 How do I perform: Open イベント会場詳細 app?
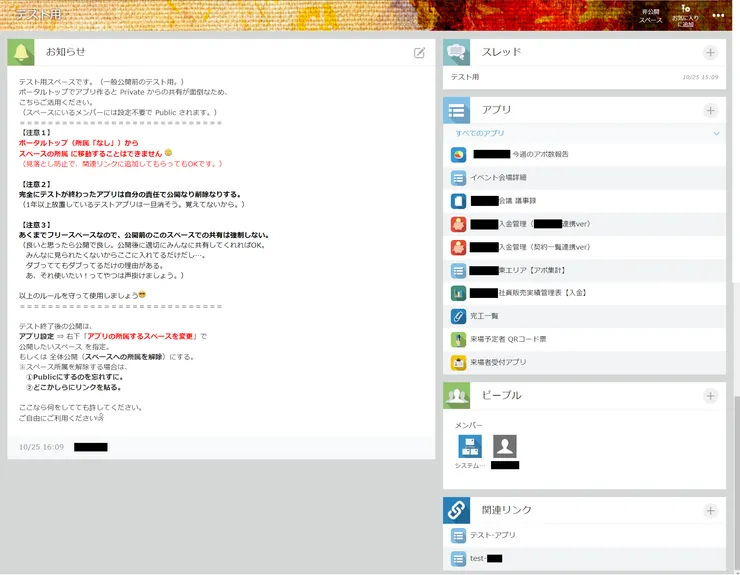coord(498,178)
